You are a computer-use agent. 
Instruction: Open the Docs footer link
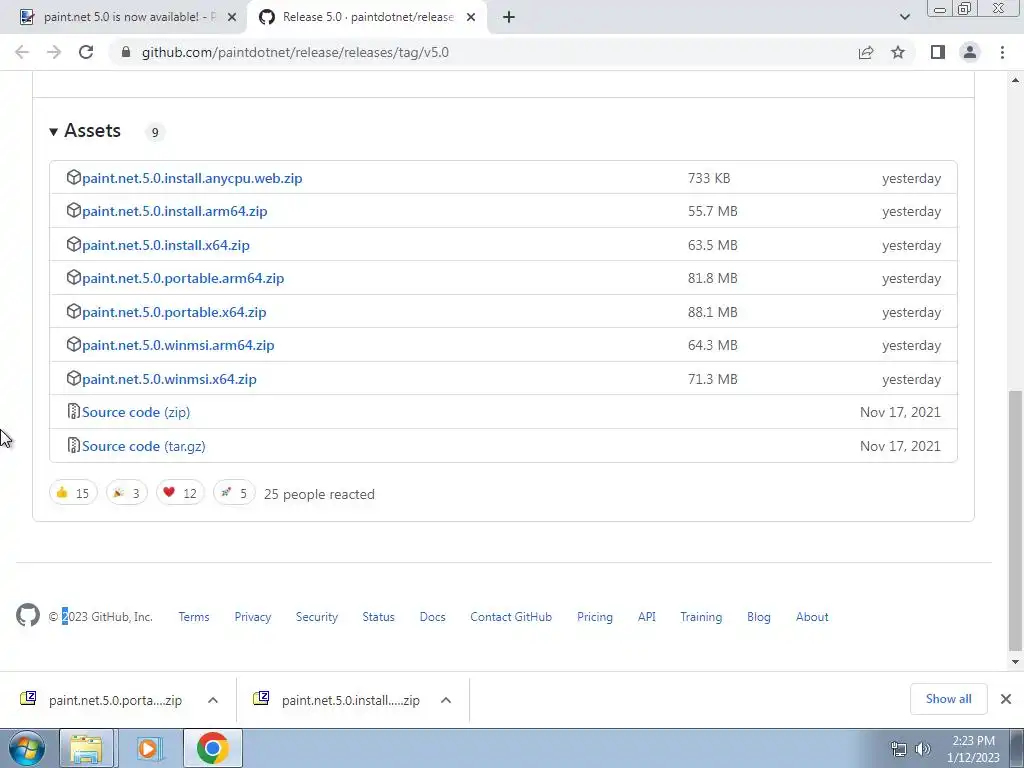(432, 616)
